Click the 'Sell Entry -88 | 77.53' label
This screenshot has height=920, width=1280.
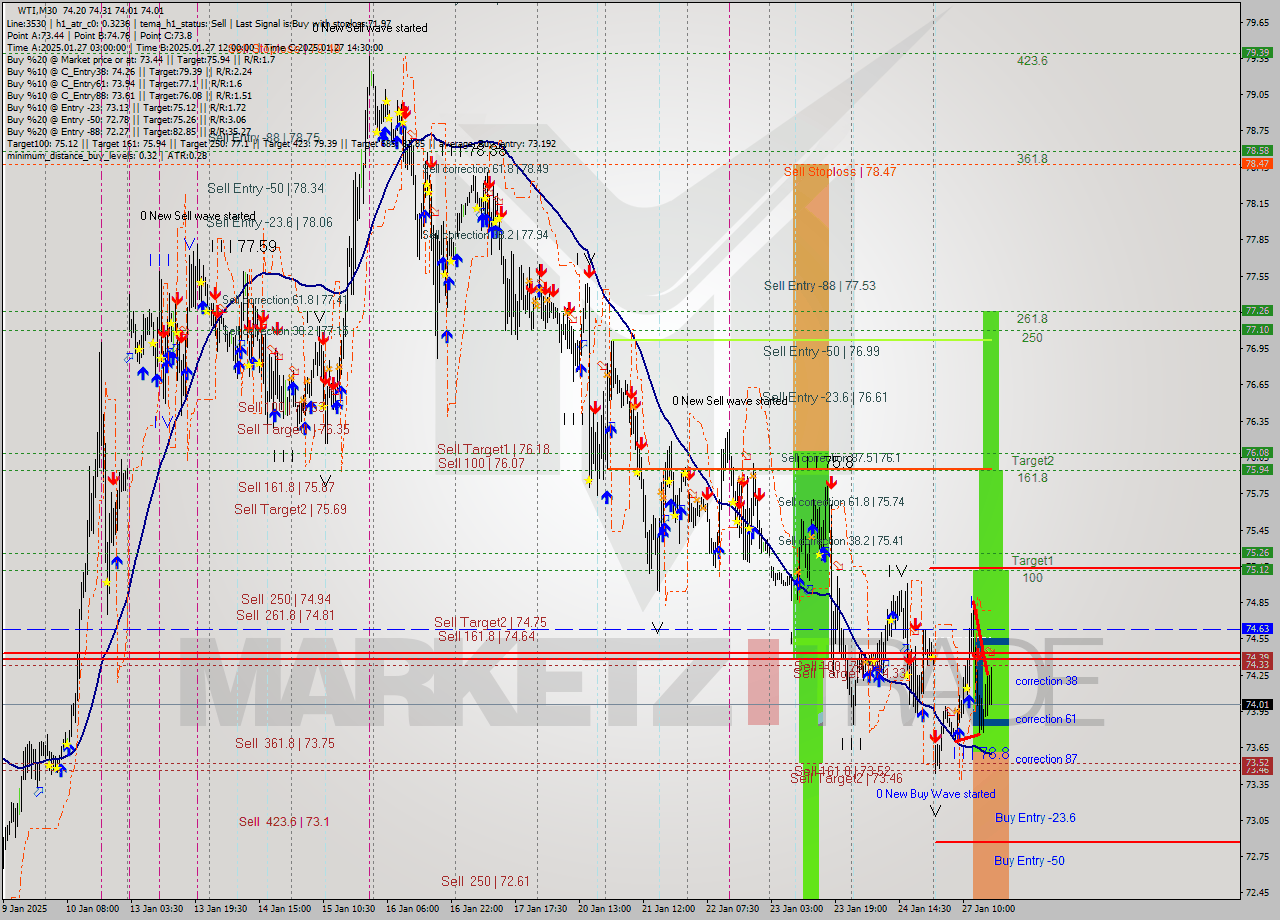(820, 285)
